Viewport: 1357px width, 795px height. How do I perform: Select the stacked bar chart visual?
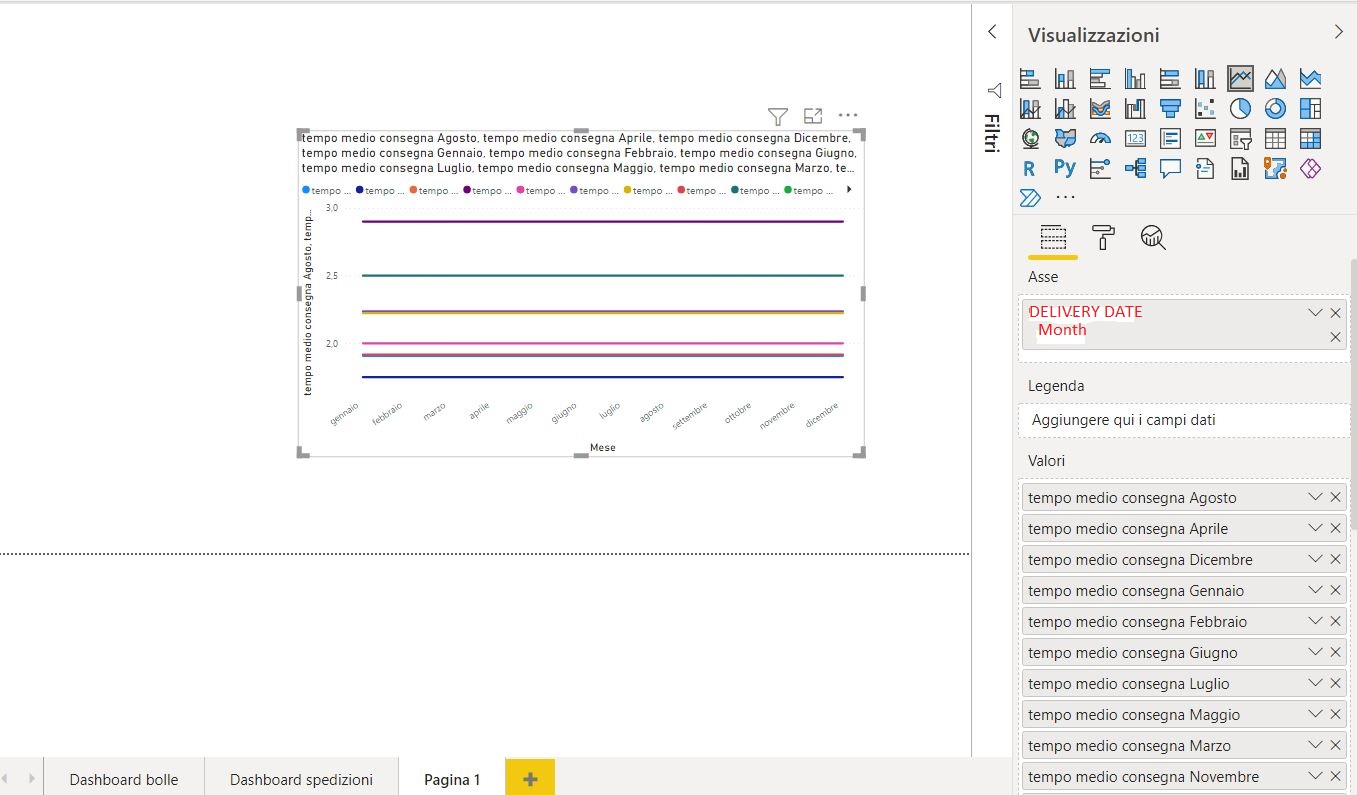point(1030,78)
